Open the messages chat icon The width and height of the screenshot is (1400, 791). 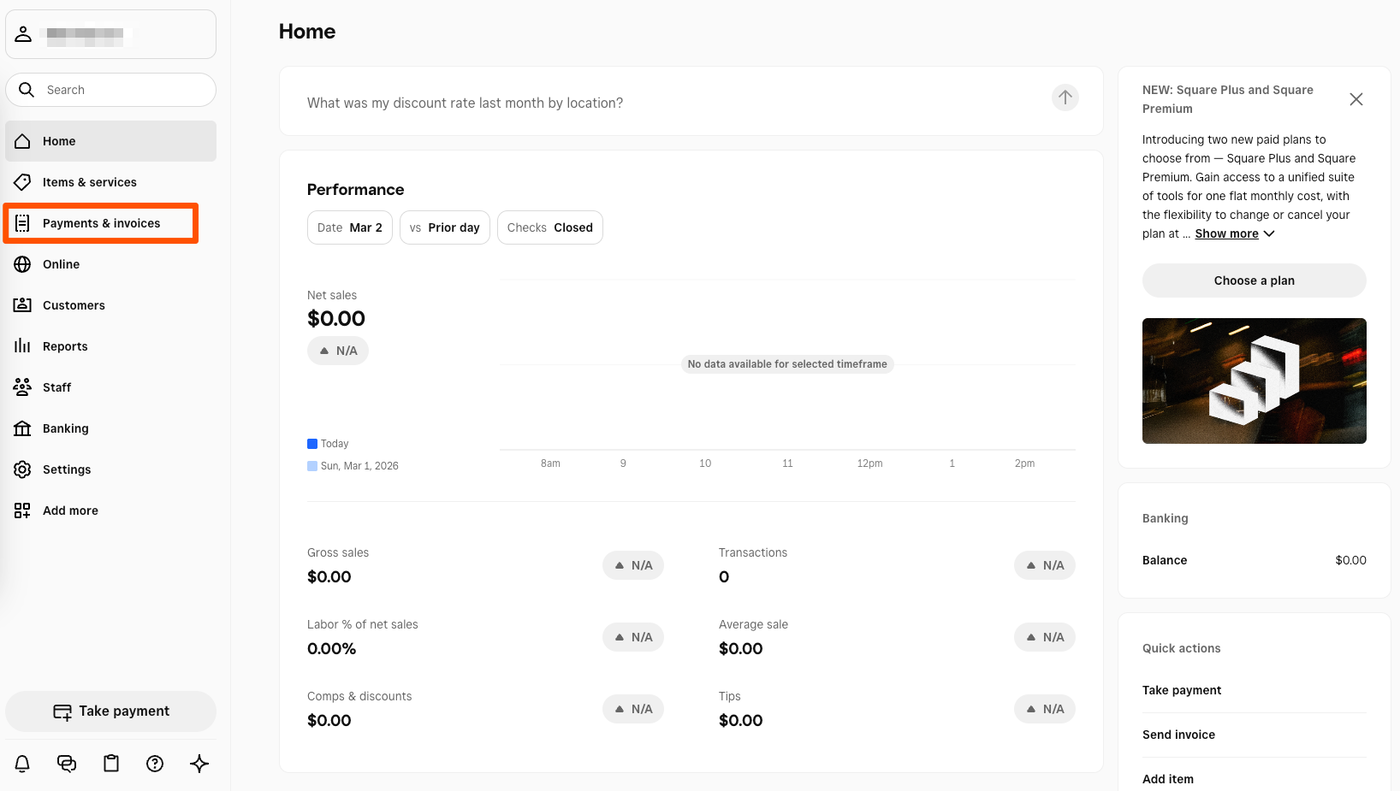pyautogui.click(x=67, y=764)
